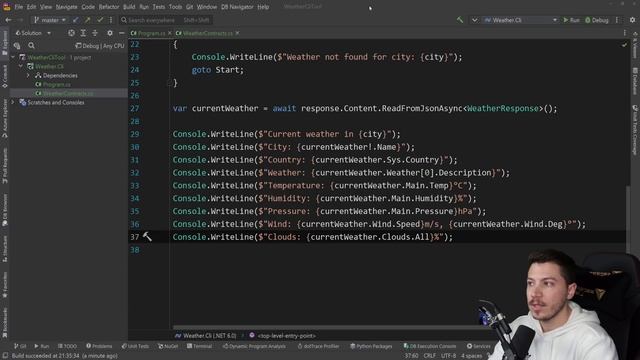Open the Weather.Cli run configuration dropdown
The image size is (640, 360).
tap(520, 20)
